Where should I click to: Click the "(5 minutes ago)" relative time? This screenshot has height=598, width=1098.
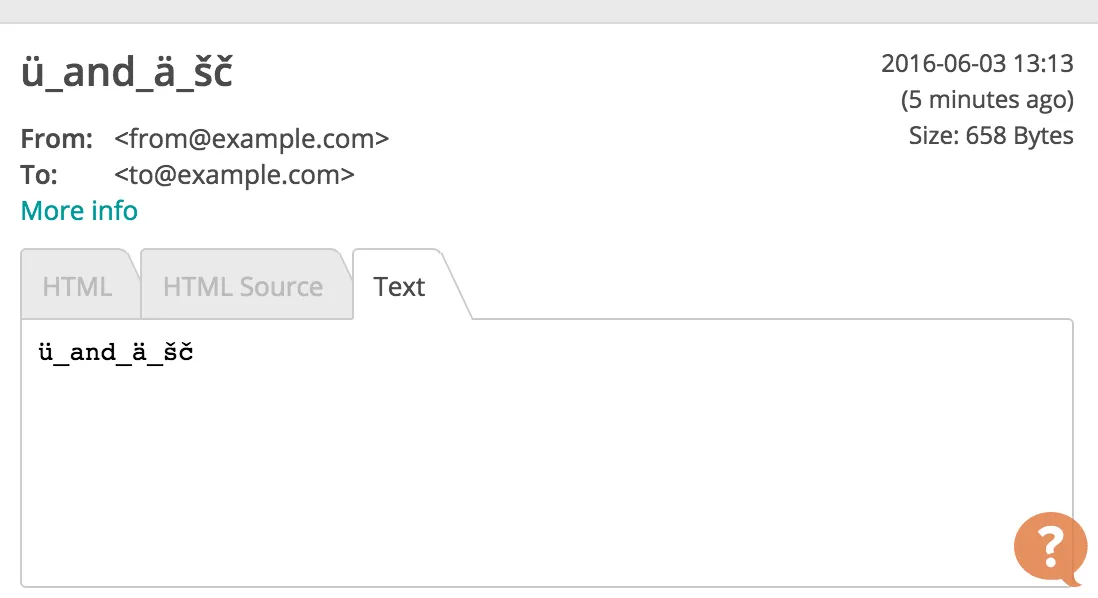[x=987, y=100]
